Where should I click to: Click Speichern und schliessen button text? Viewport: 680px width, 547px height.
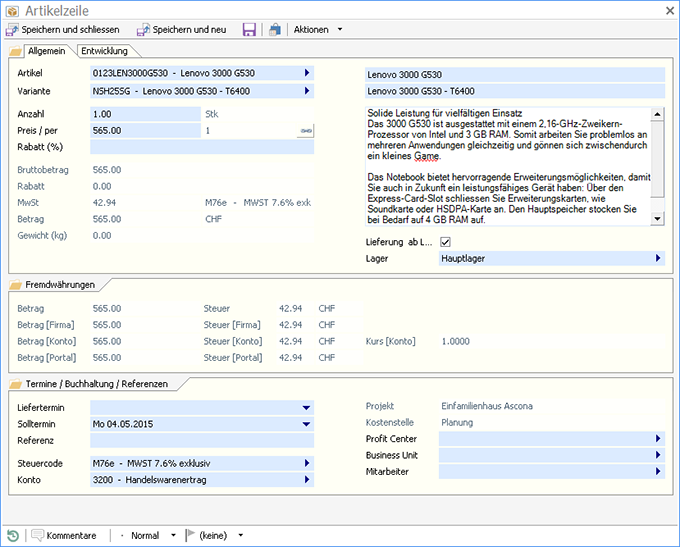tap(70, 29)
